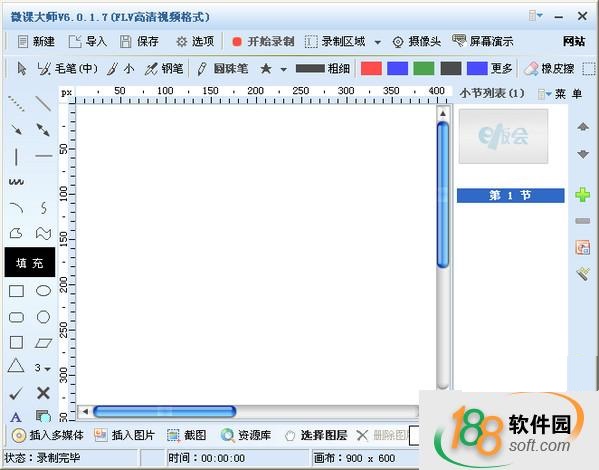Screen dimensions: 599x470
Task: Select the closed freeform shape tool
Action: click(x=16, y=233)
